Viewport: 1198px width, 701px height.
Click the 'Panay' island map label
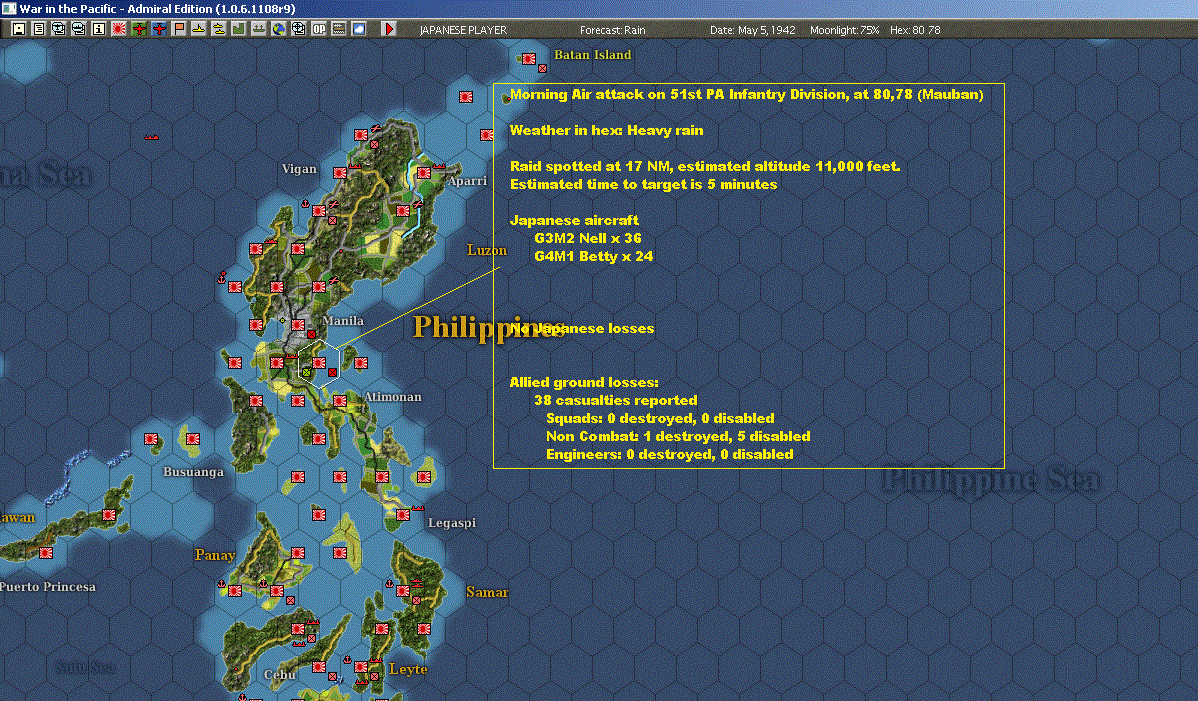(x=215, y=555)
